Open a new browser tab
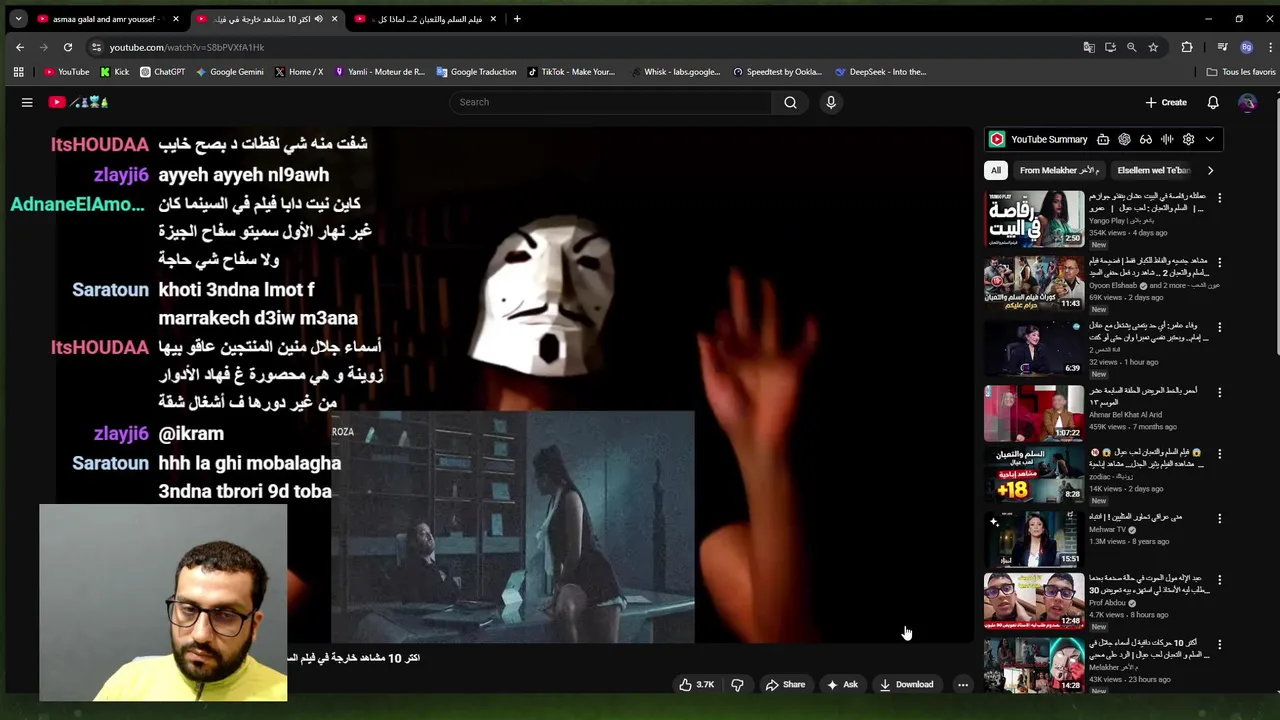Viewport: 1280px width, 720px height. 517,19
